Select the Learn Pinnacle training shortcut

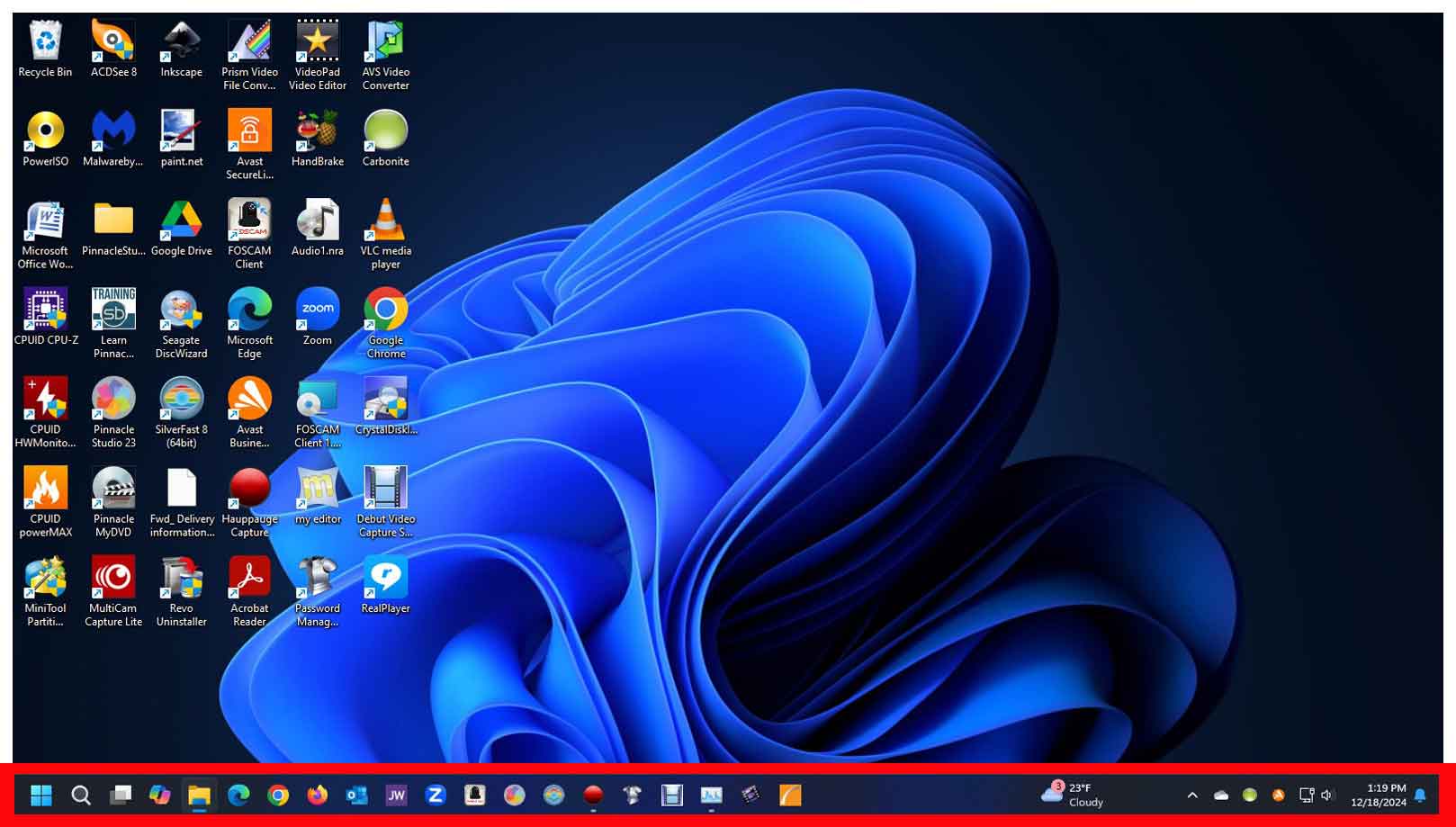tap(113, 323)
